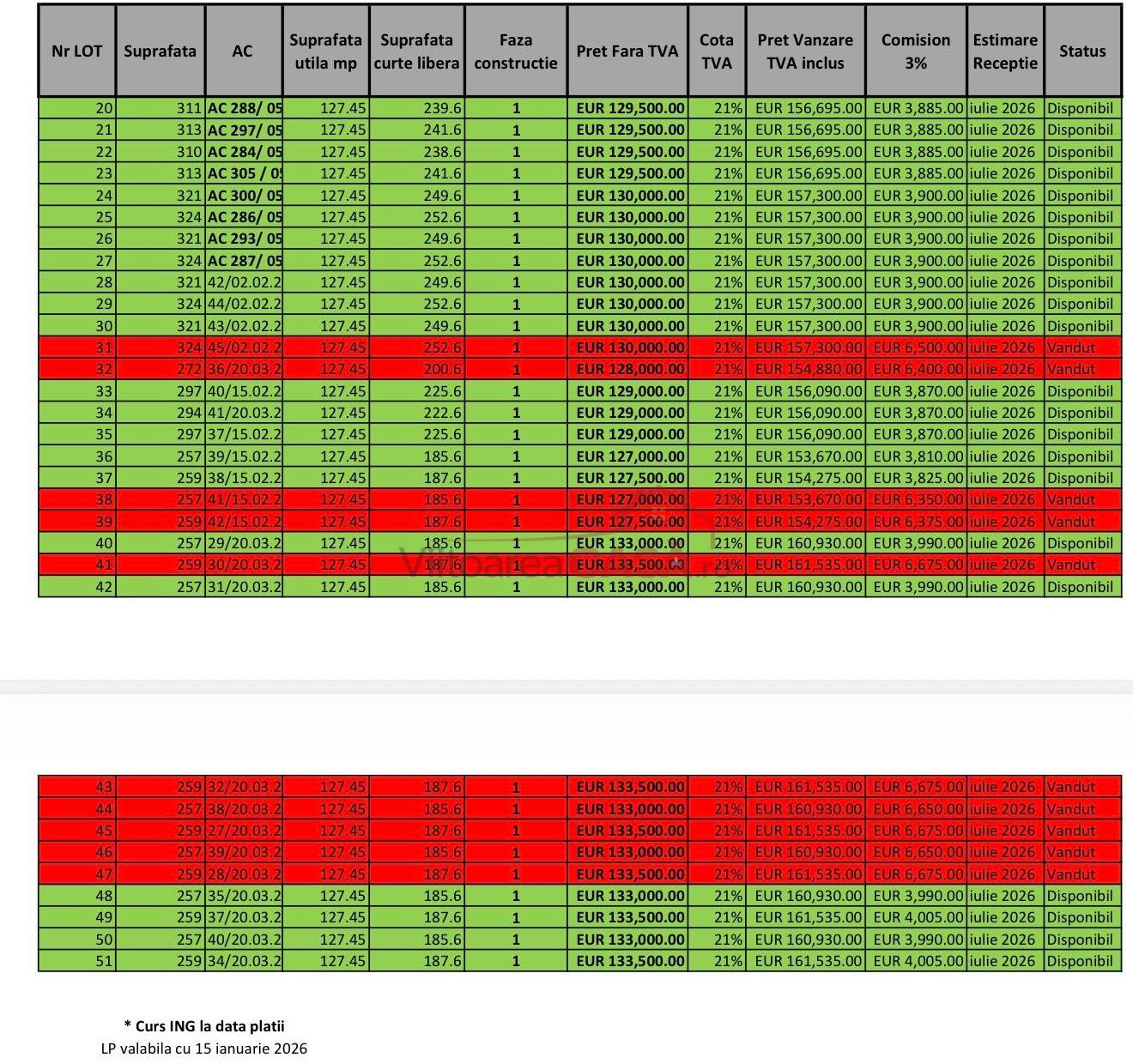Click the Nr LOT column header
The height and width of the screenshot is (1064, 1133).
click(x=76, y=51)
